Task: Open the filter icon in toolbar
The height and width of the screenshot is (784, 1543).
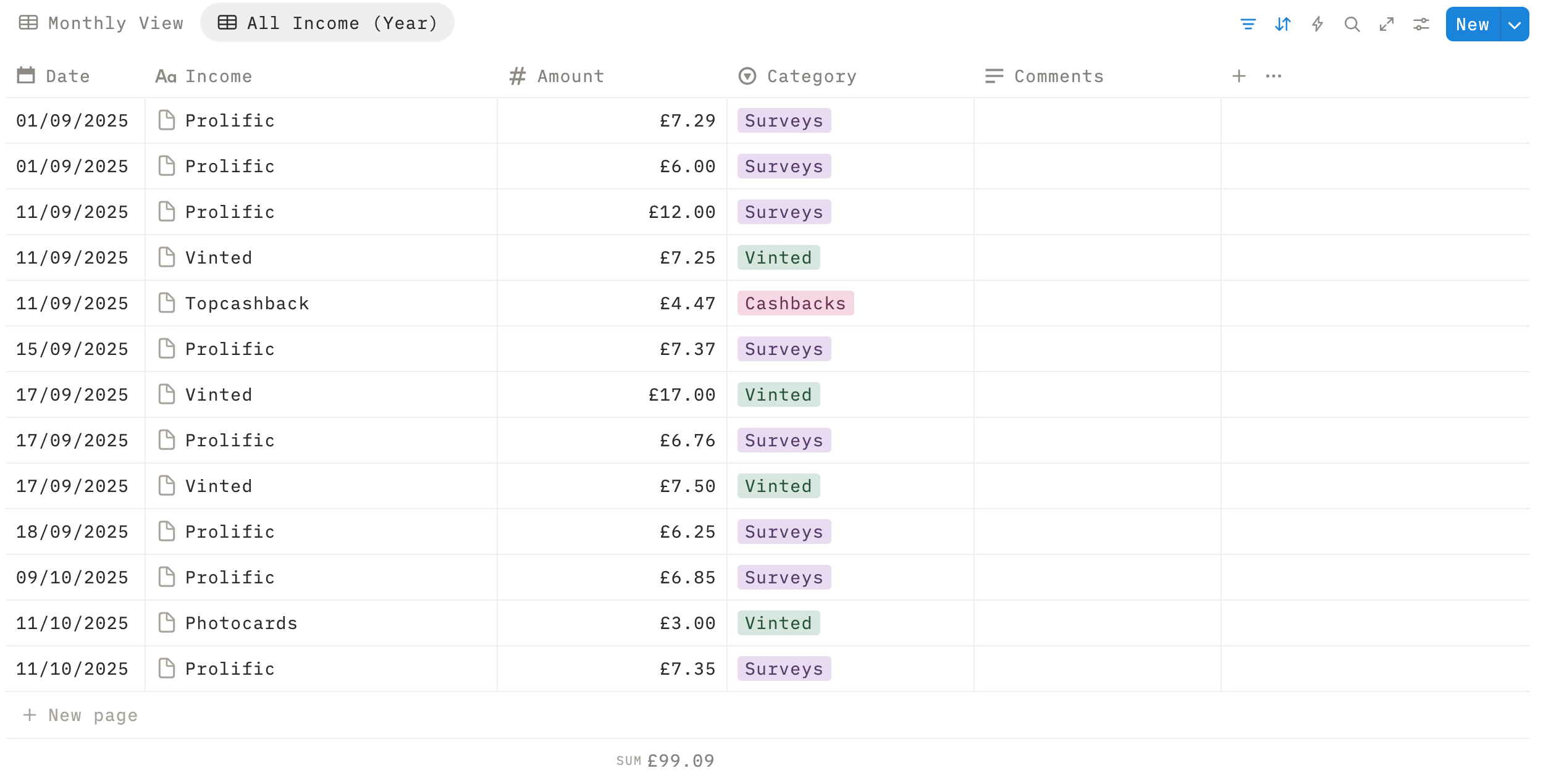Action: (1248, 24)
